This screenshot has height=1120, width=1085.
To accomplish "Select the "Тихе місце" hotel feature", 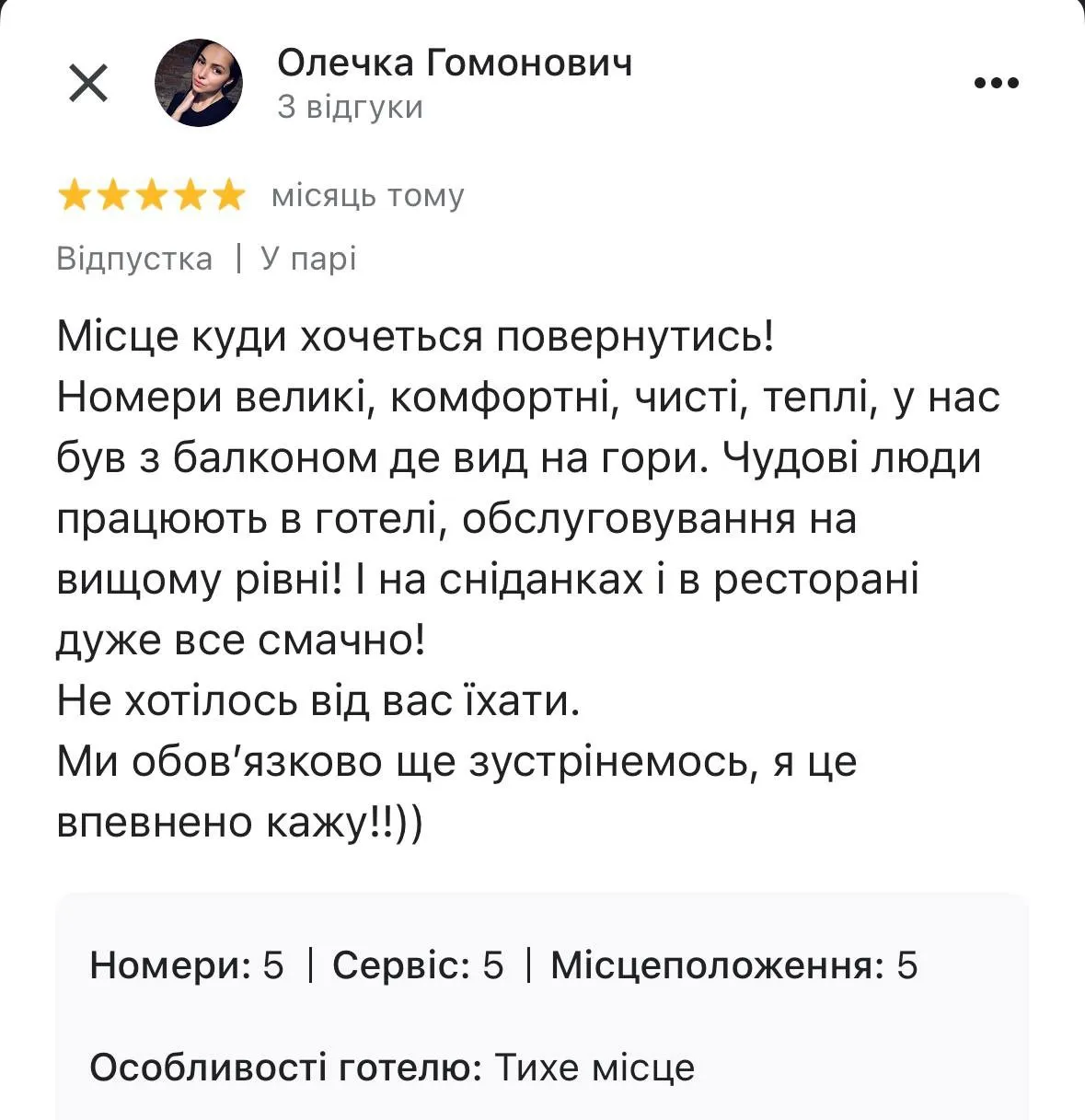I will 594,1068.
